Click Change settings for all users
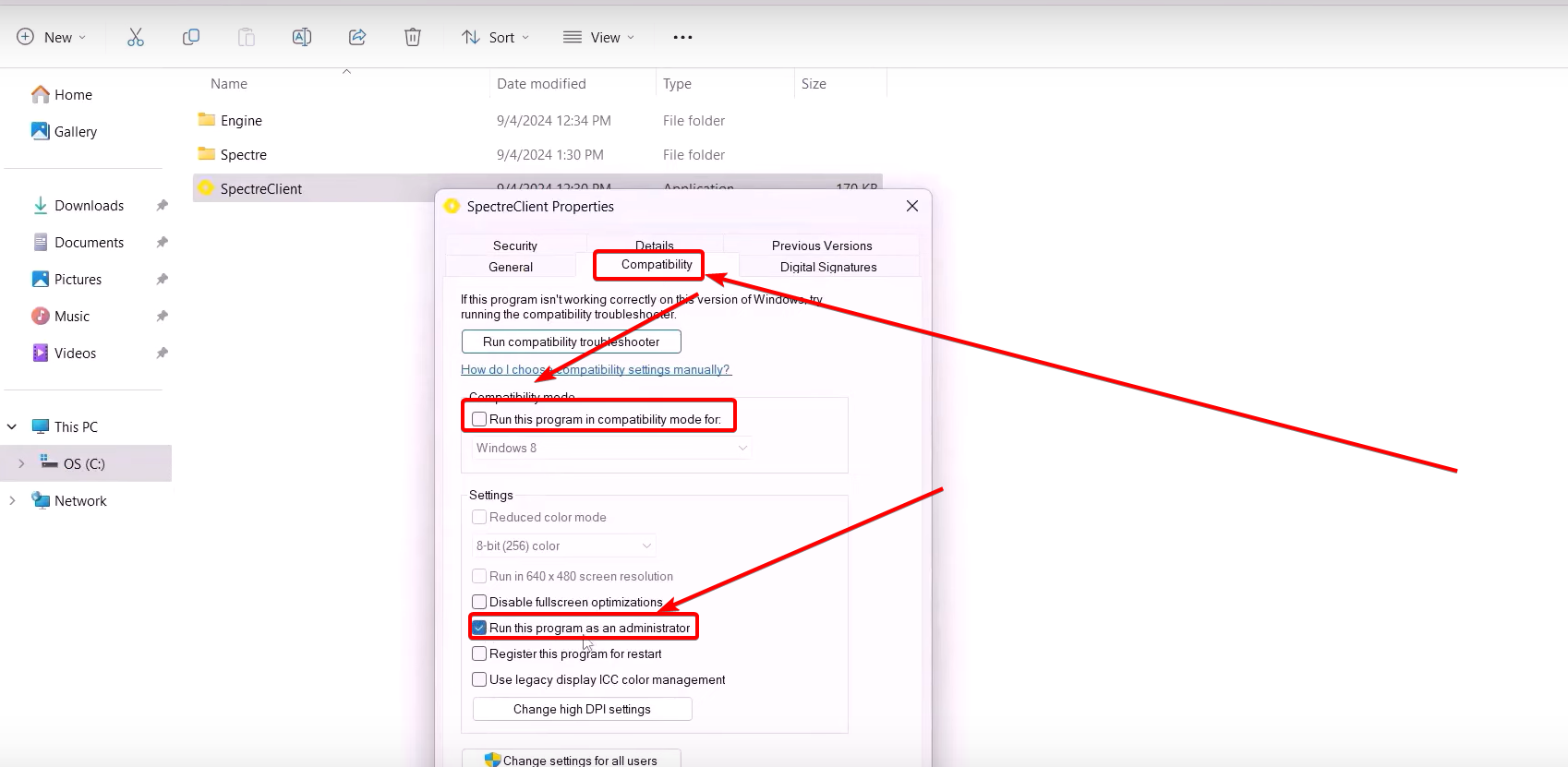This screenshot has height=767, width=1568. (x=572, y=760)
